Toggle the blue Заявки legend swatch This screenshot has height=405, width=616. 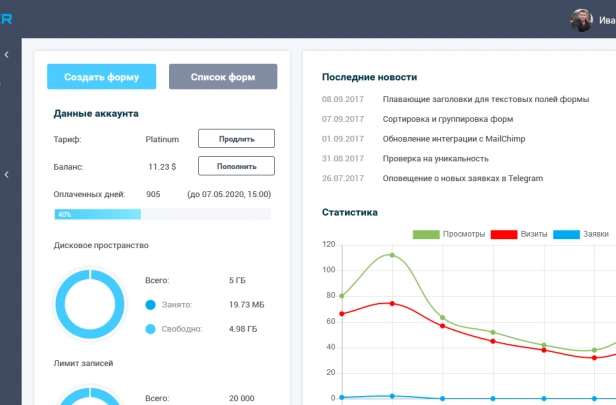coord(566,235)
